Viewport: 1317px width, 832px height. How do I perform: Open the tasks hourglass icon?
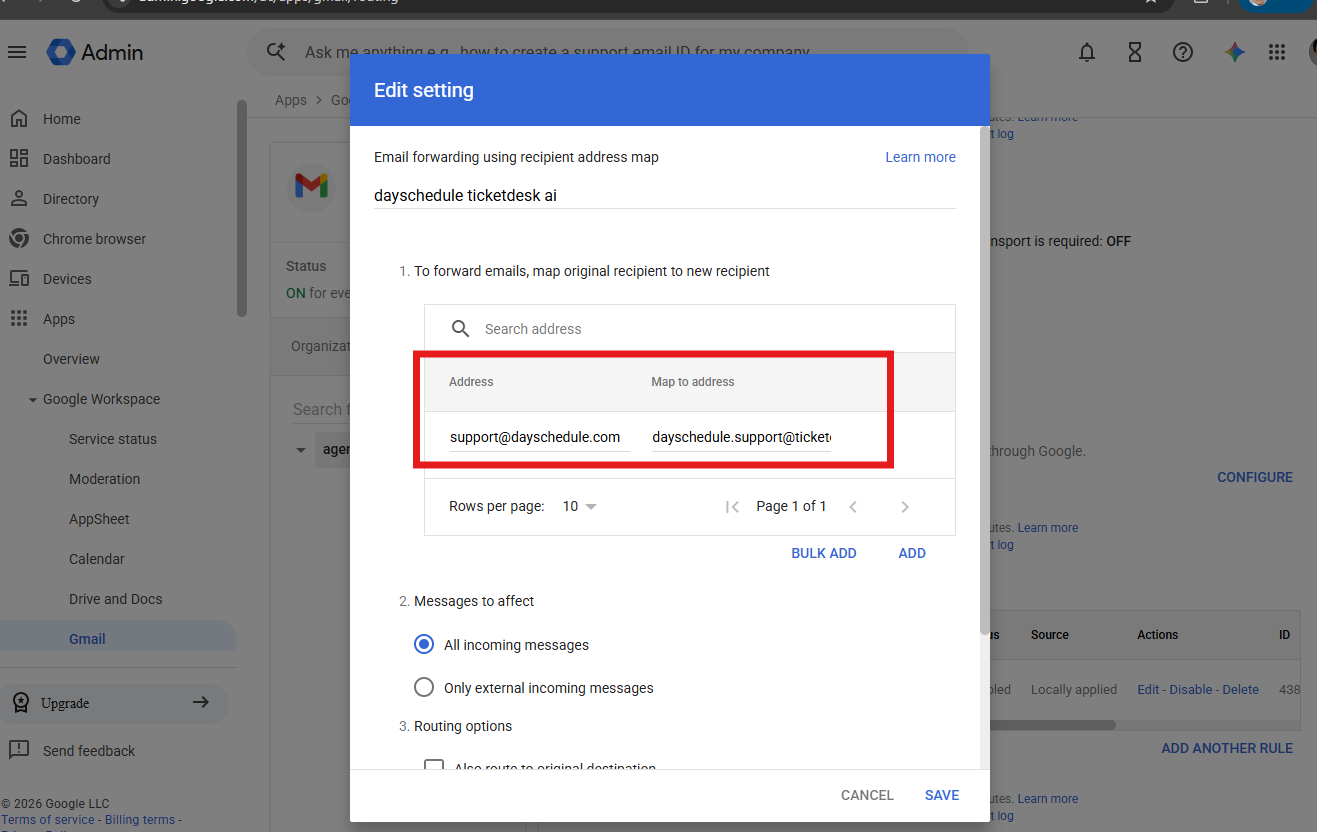point(1135,52)
